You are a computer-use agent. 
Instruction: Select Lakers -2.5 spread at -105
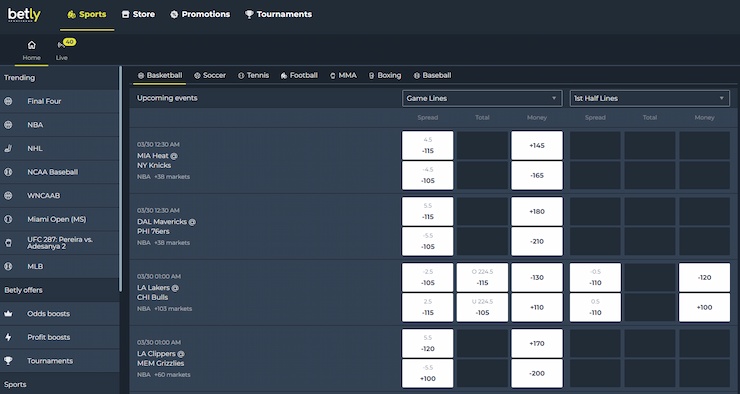pos(428,277)
